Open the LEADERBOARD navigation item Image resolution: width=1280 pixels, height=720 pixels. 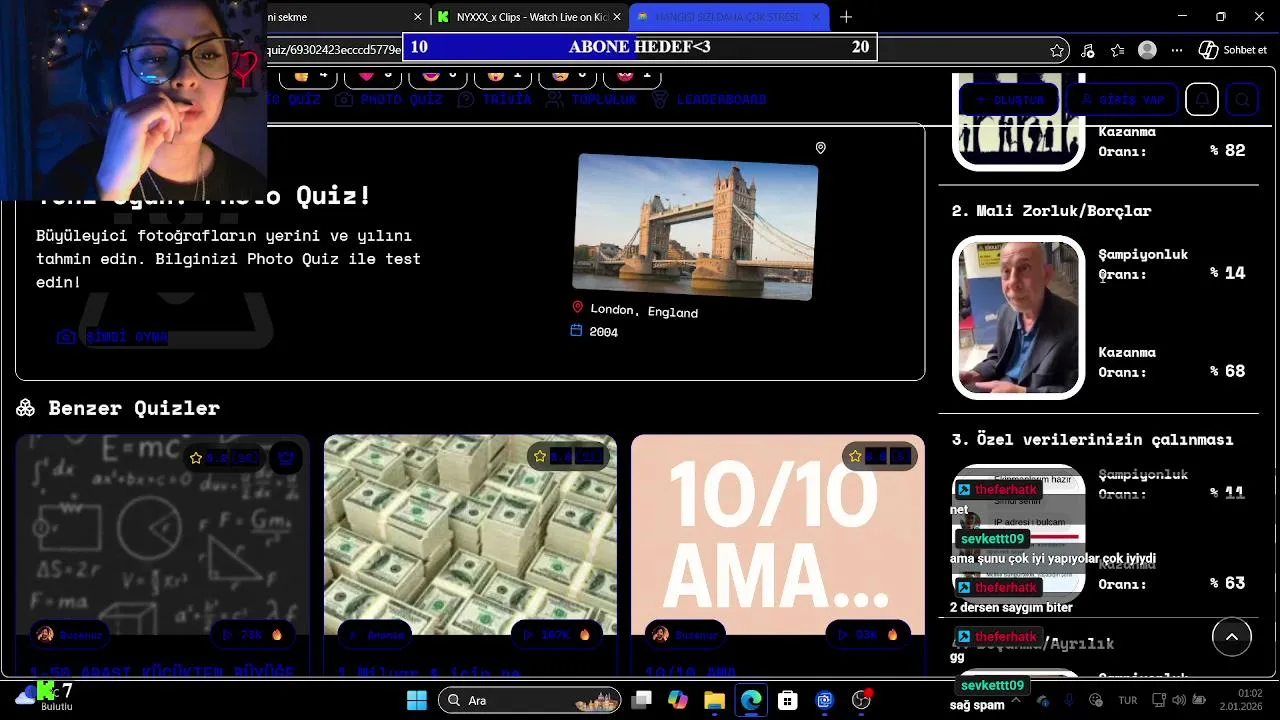click(709, 99)
